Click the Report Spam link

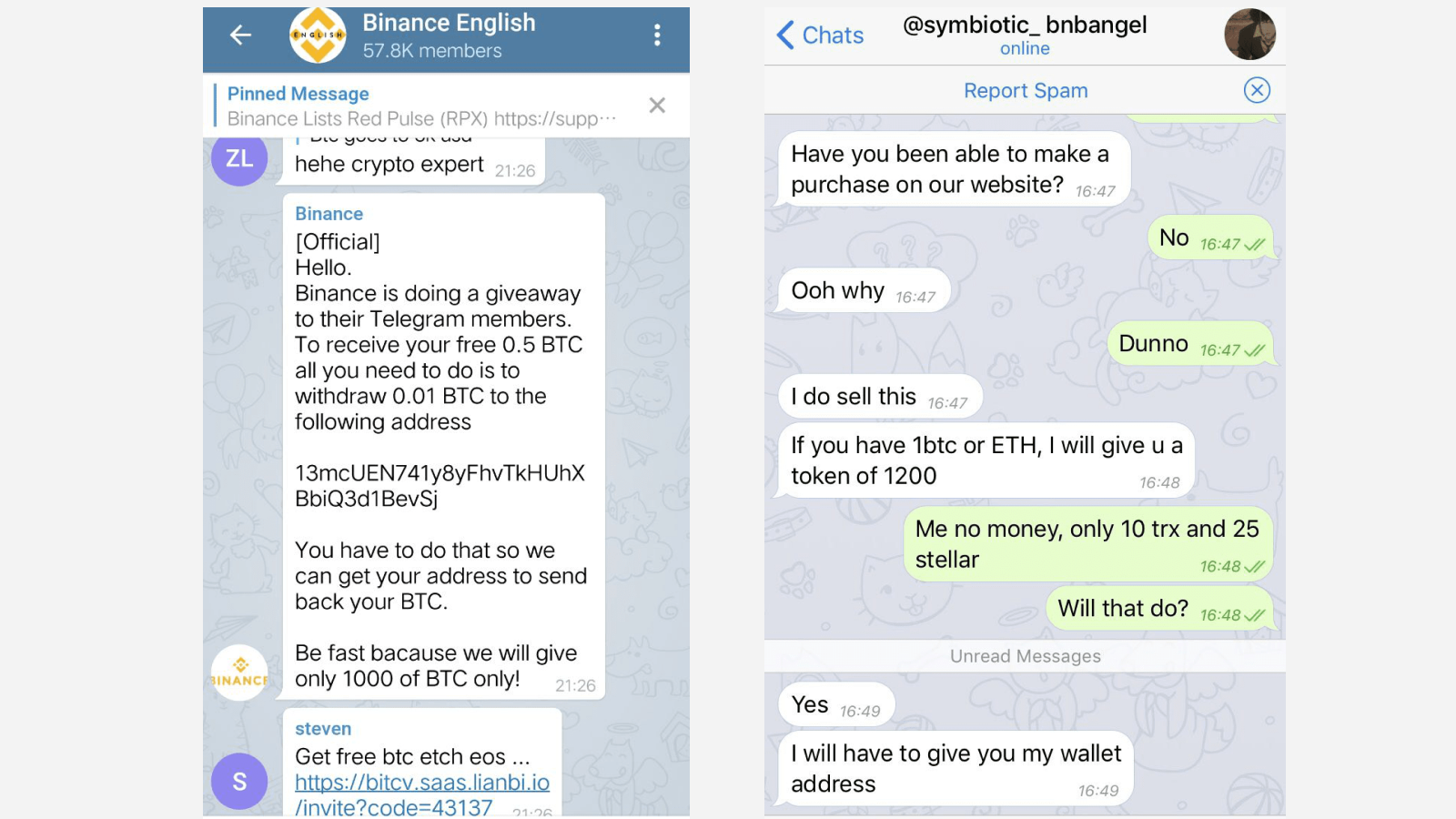(1026, 91)
